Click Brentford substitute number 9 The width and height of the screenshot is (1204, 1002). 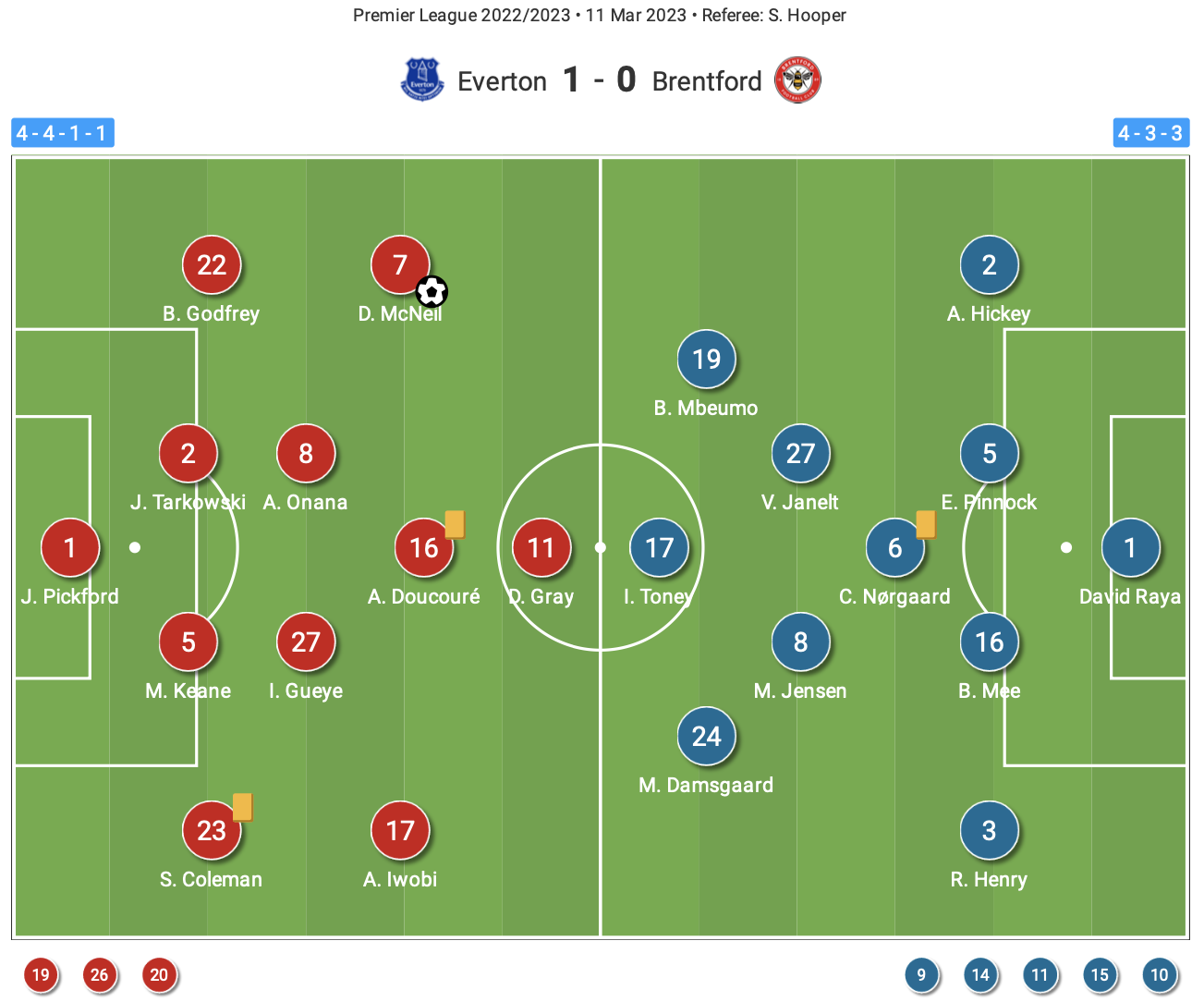(921, 974)
